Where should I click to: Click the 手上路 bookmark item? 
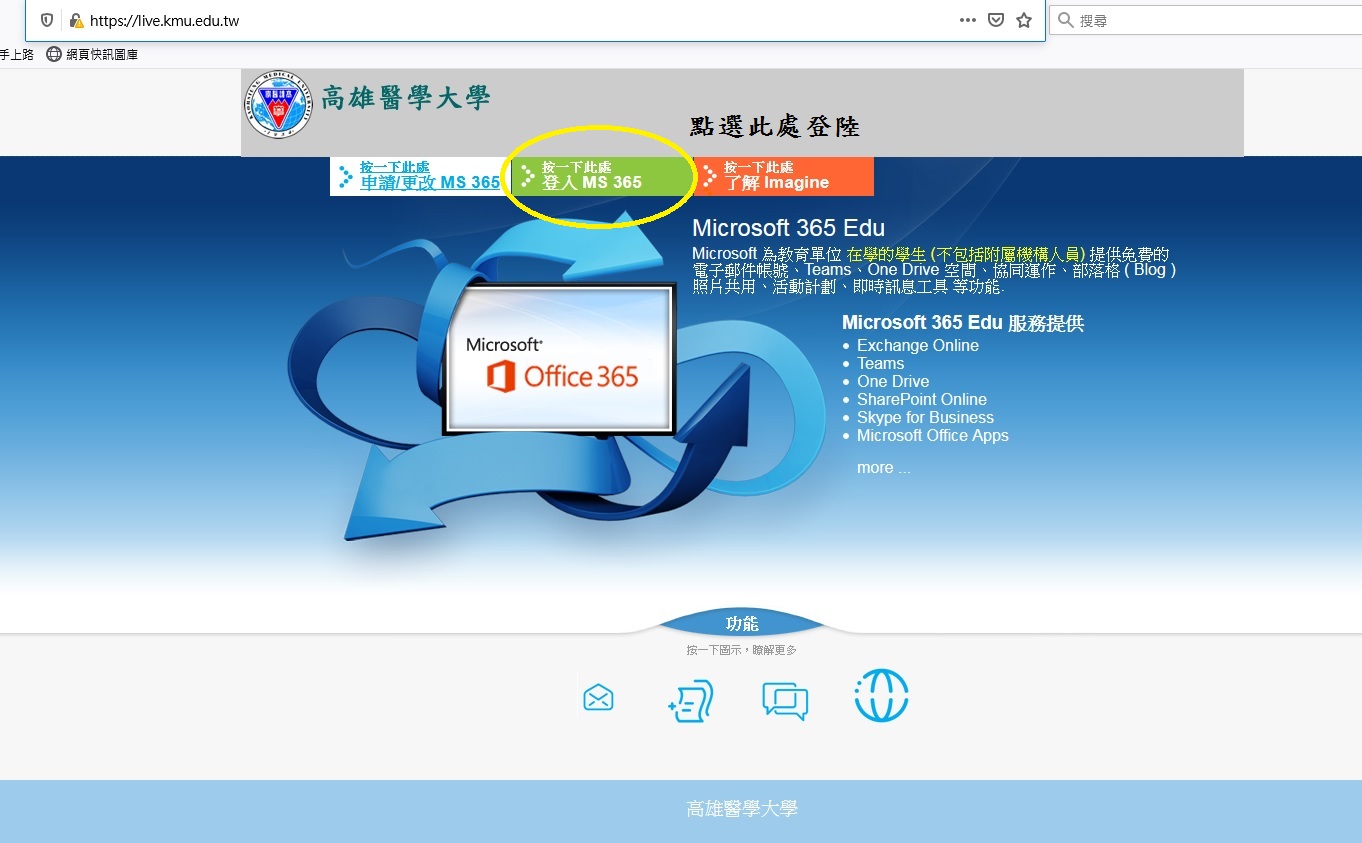[x=17, y=55]
